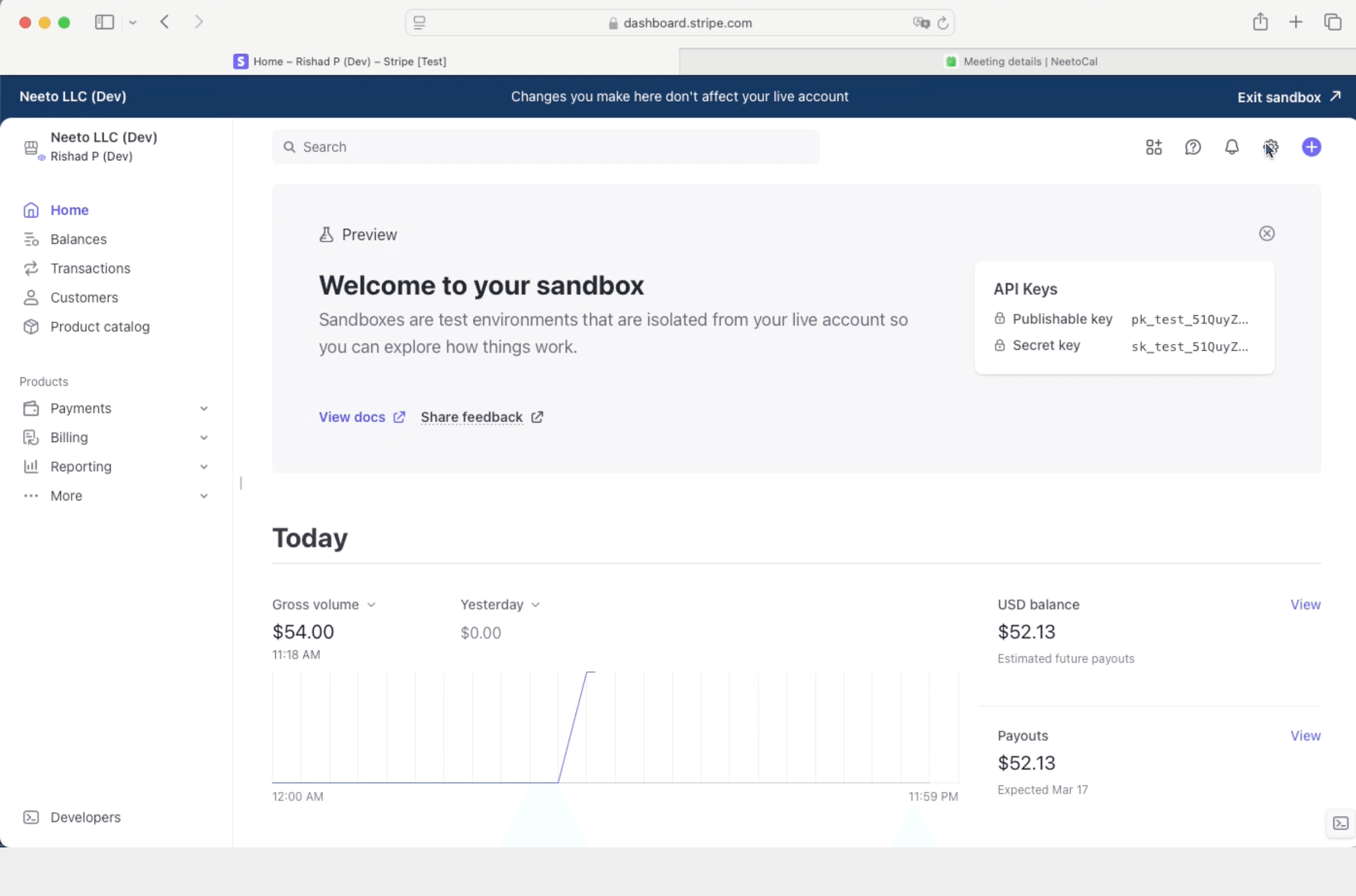Dismiss the sandbox Preview banner

click(1267, 233)
